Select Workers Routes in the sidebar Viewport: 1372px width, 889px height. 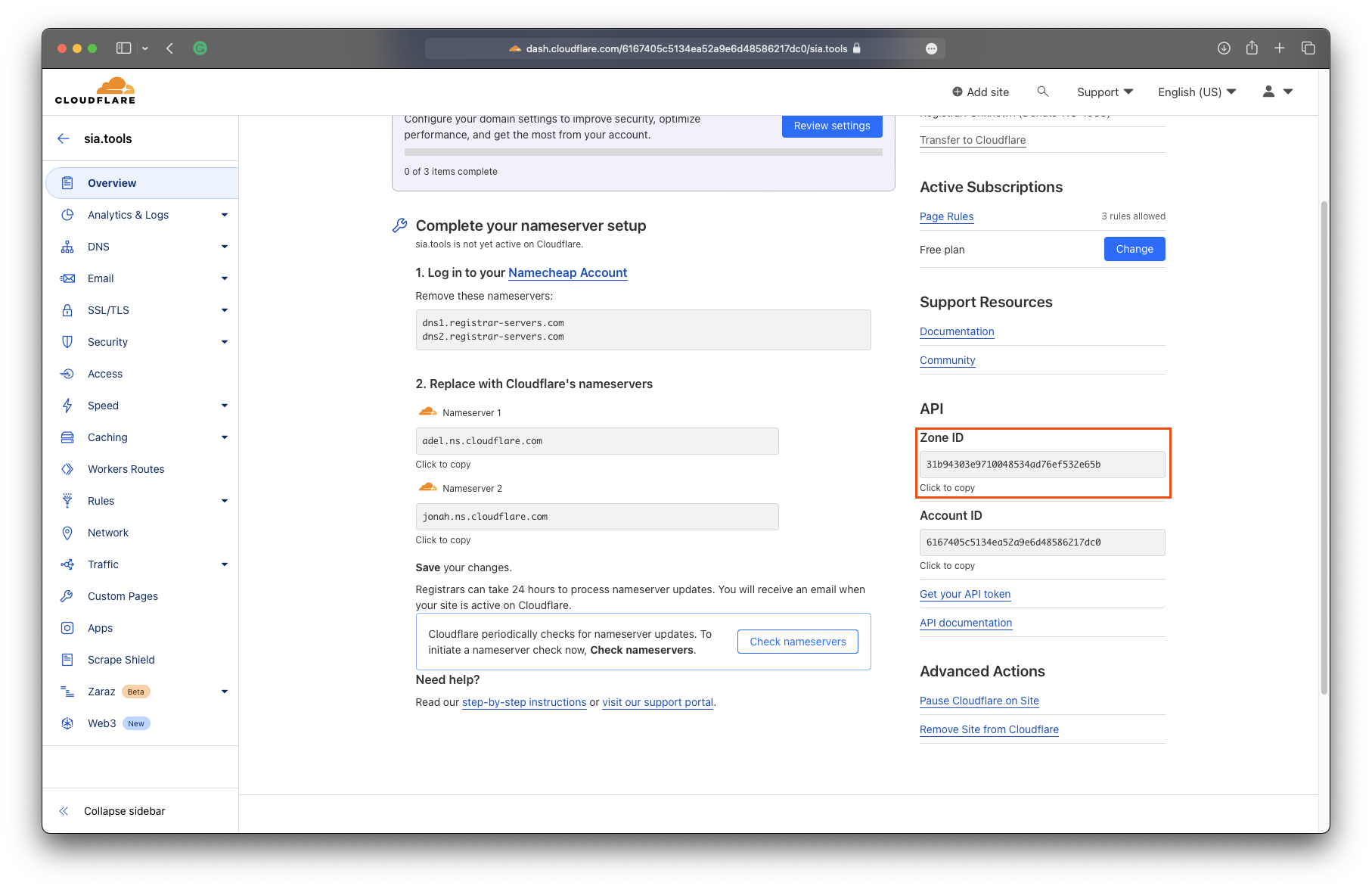coord(126,469)
